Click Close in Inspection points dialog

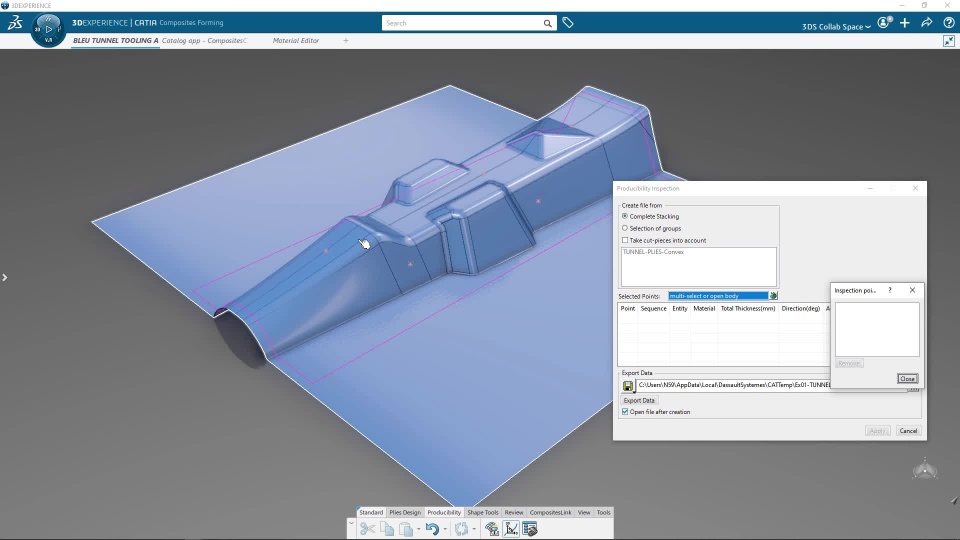click(x=907, y=379)
